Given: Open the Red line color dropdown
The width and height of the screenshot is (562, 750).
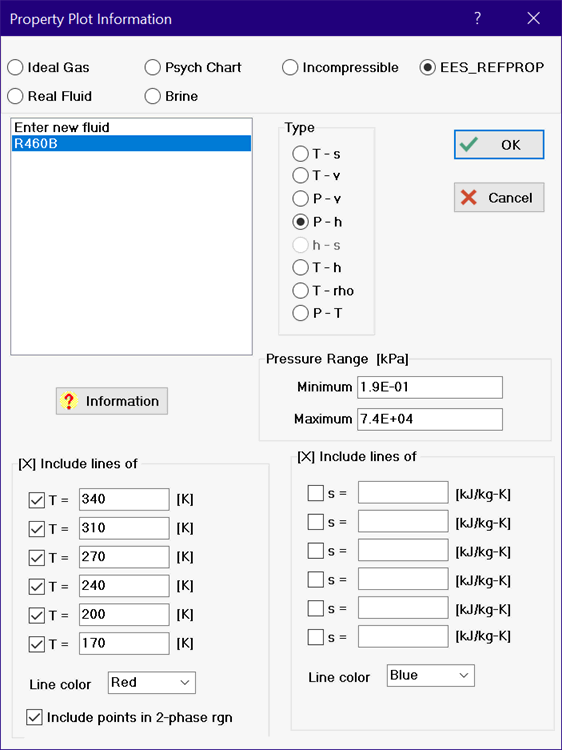Looking at the screenshot, I should pos(152,683).
